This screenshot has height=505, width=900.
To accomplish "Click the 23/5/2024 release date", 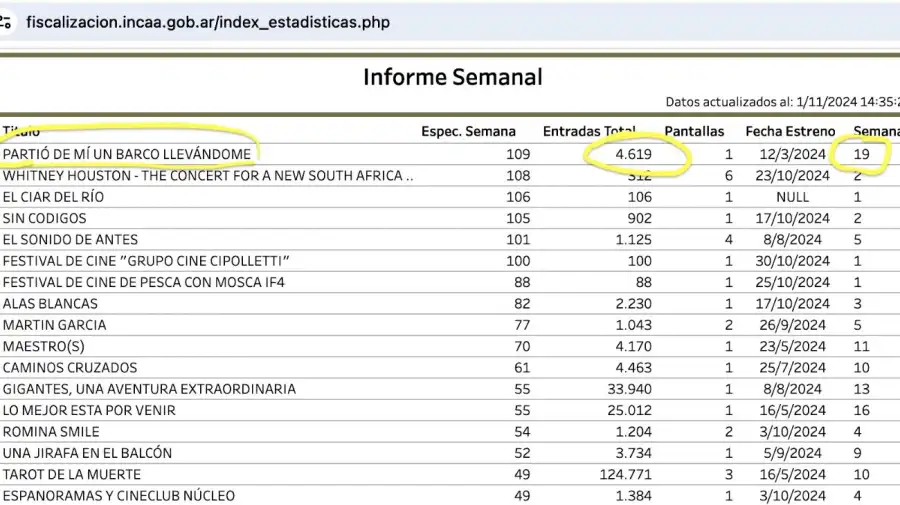I will [792, 346].
